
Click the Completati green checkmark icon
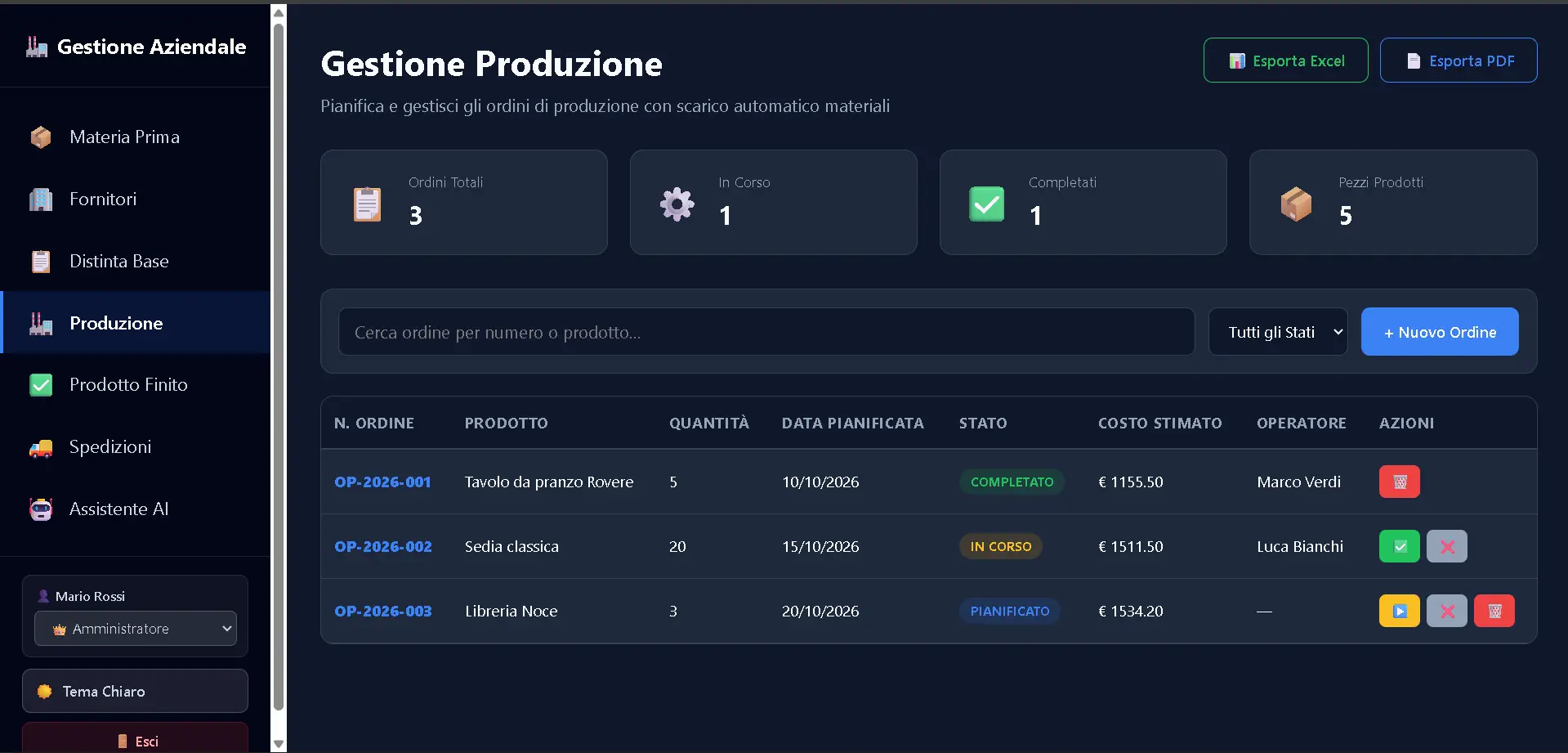point(986,204)
